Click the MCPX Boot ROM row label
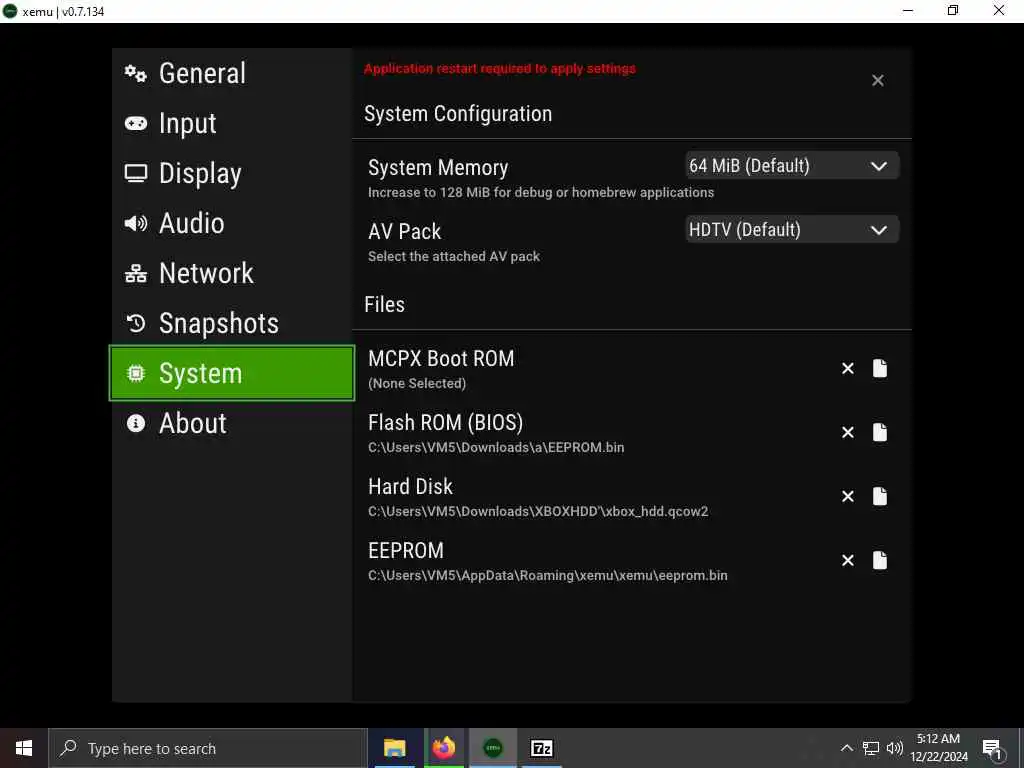Screen dimensions: 1024x768 (441, 359)
